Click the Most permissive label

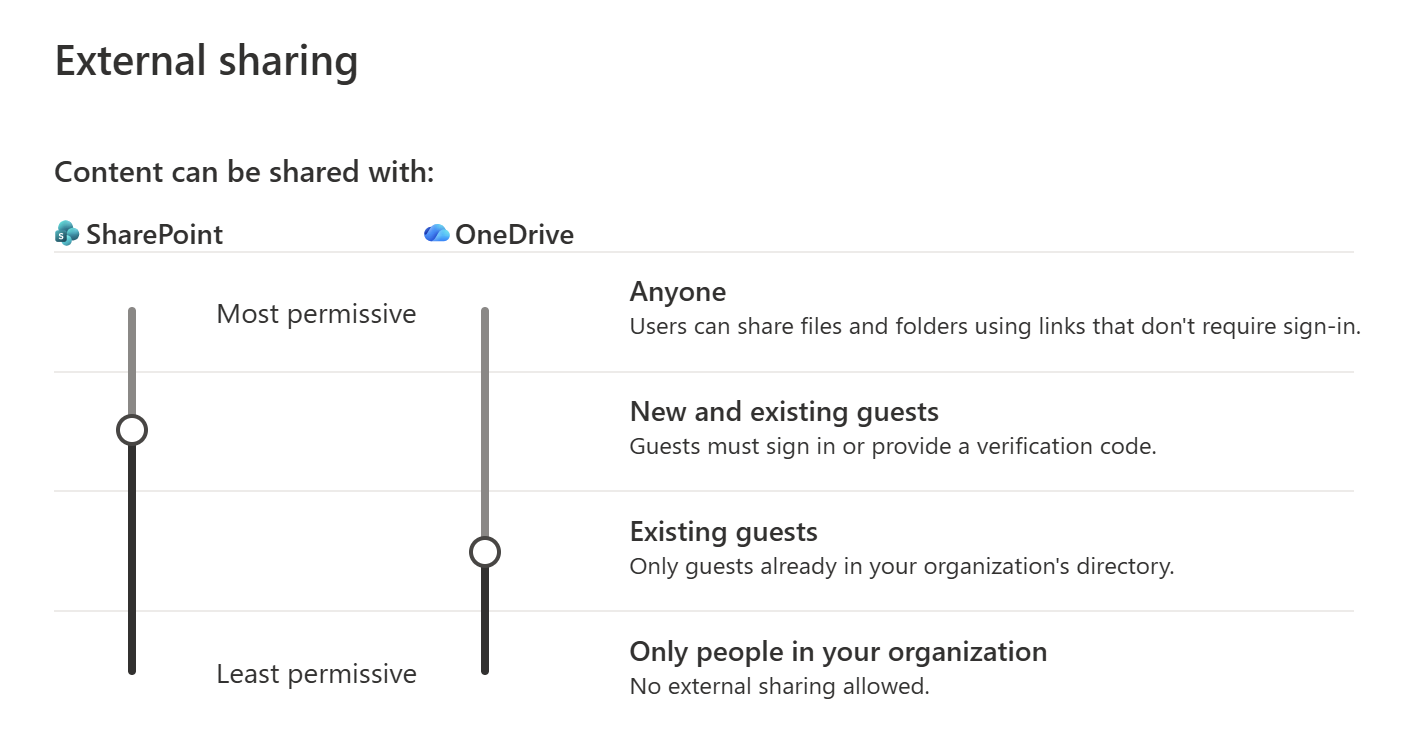[316, 313]
